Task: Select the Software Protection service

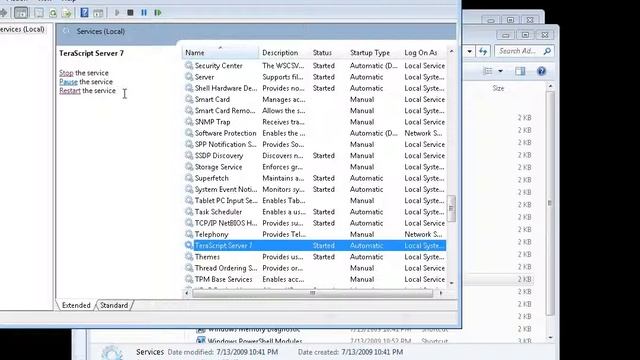Action: pyautogui.click(x=225, y=133)
